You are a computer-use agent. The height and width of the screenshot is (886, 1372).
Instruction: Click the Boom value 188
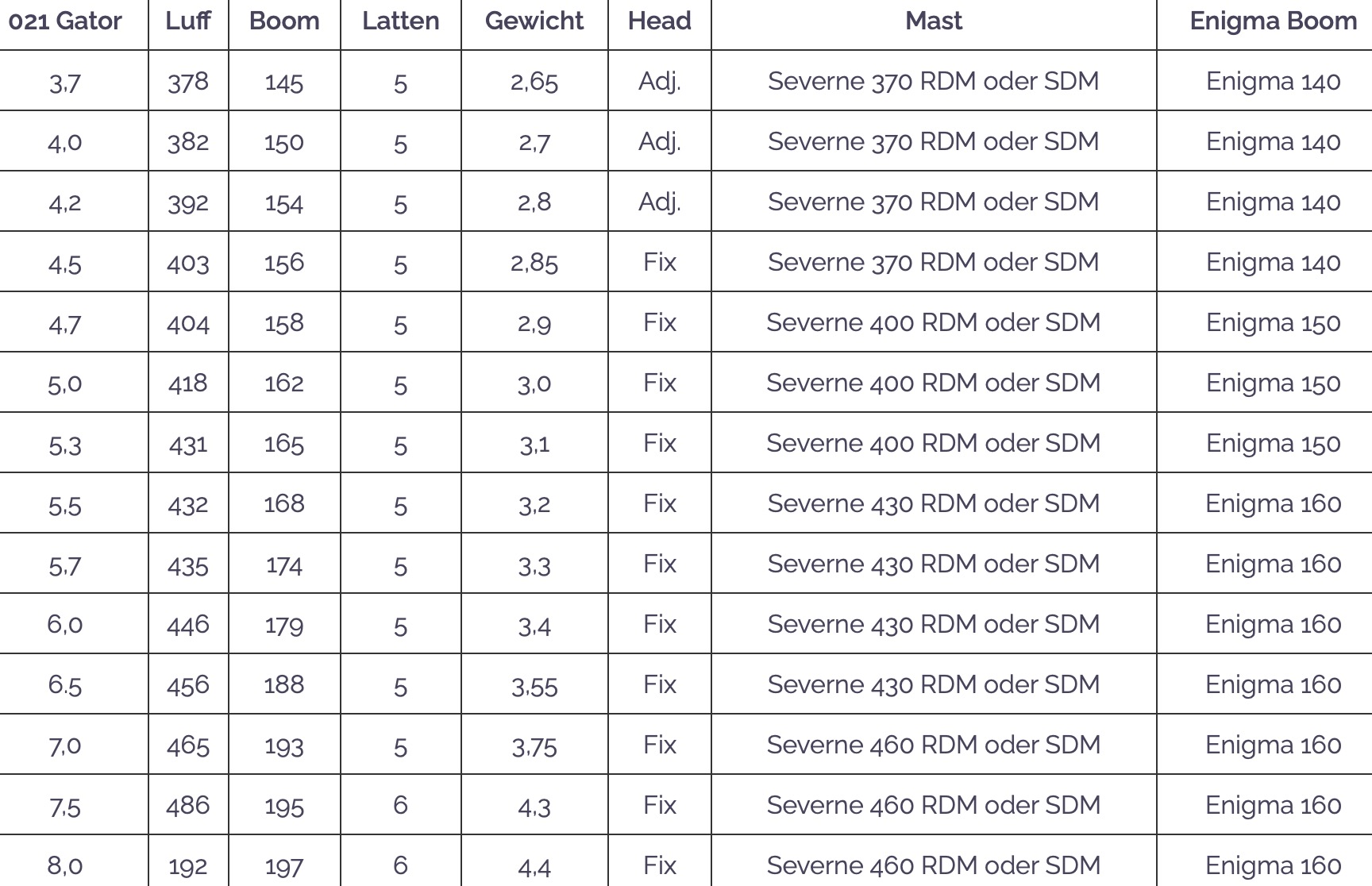pos(284,684)
